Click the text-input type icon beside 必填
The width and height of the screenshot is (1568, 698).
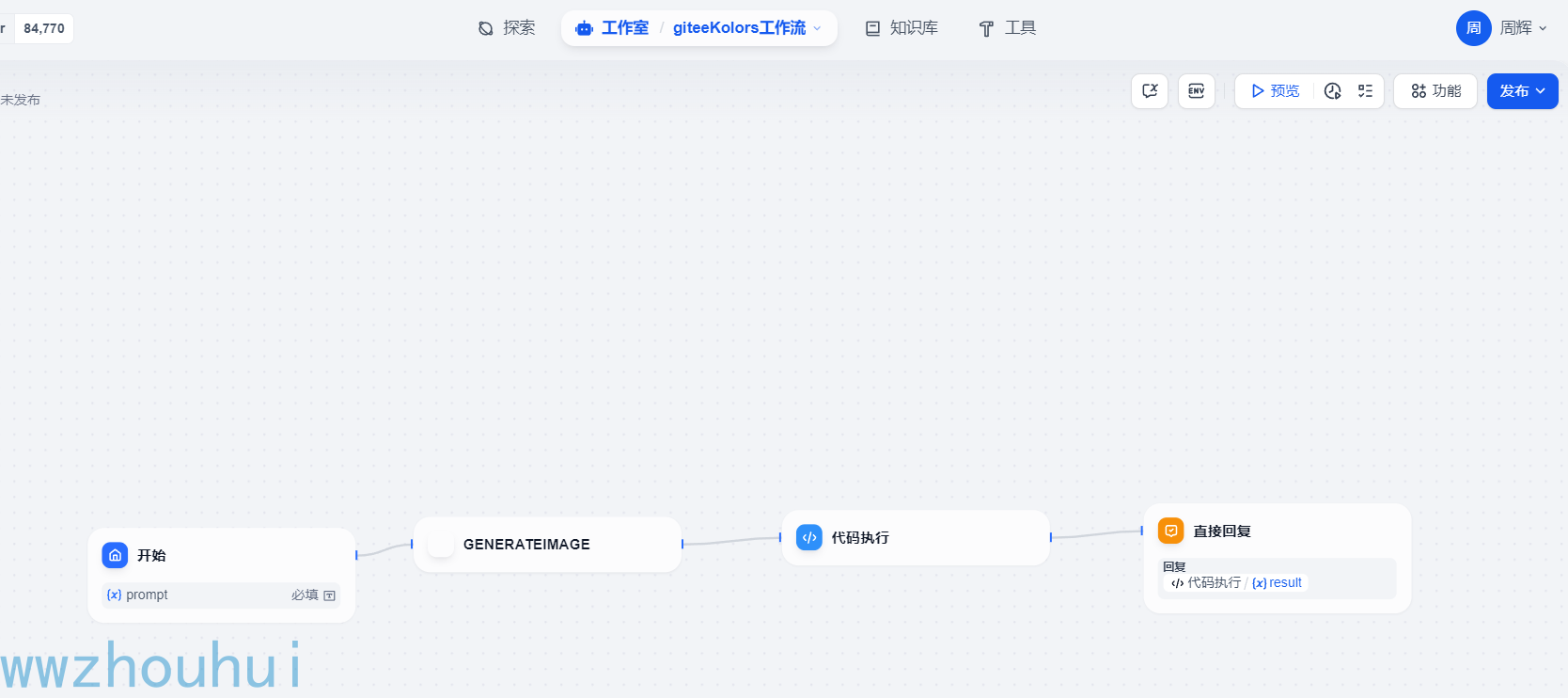click(x=330, y=595)
